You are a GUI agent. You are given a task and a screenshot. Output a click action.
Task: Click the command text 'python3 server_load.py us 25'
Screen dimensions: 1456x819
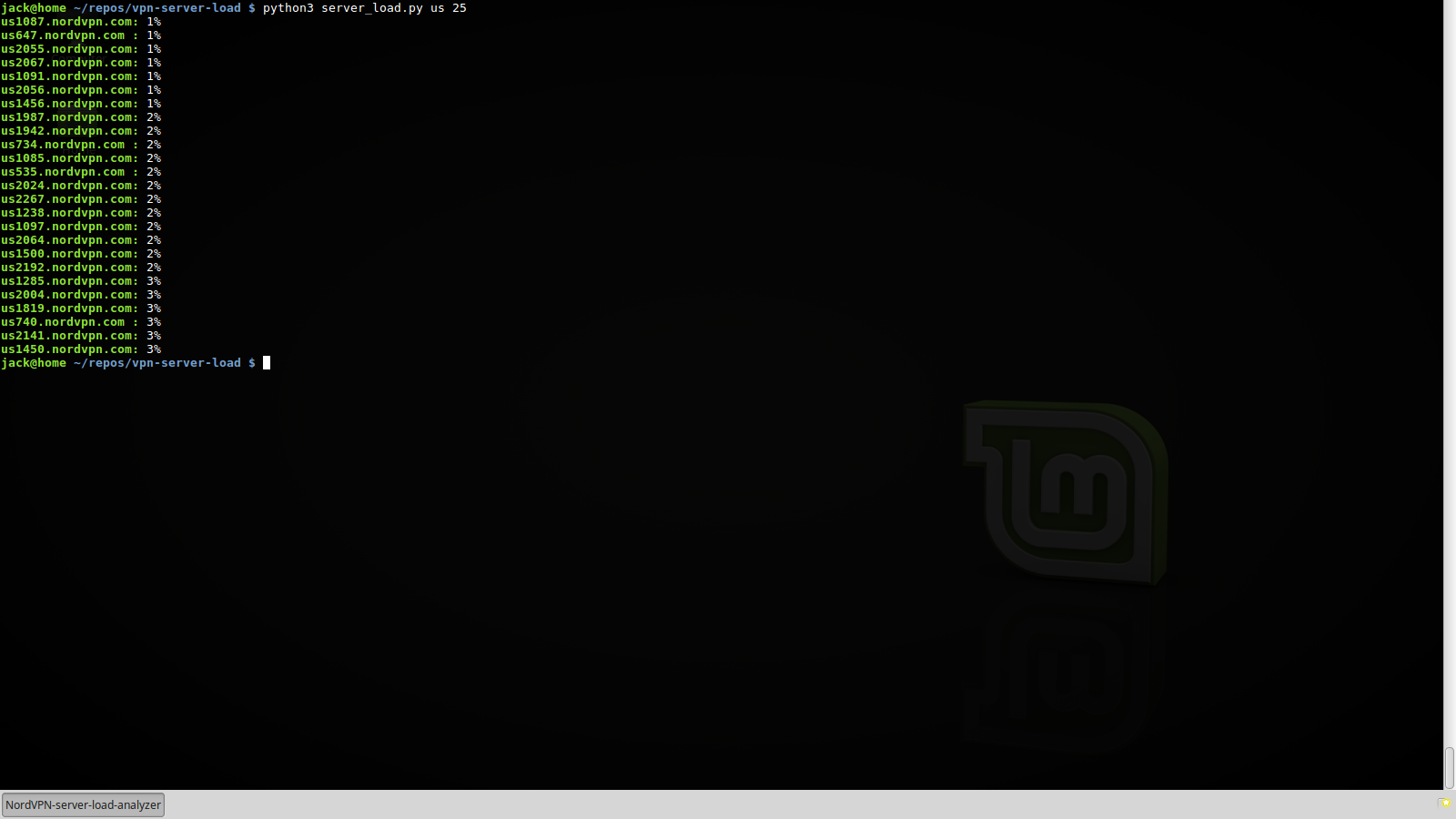point(365,8)
